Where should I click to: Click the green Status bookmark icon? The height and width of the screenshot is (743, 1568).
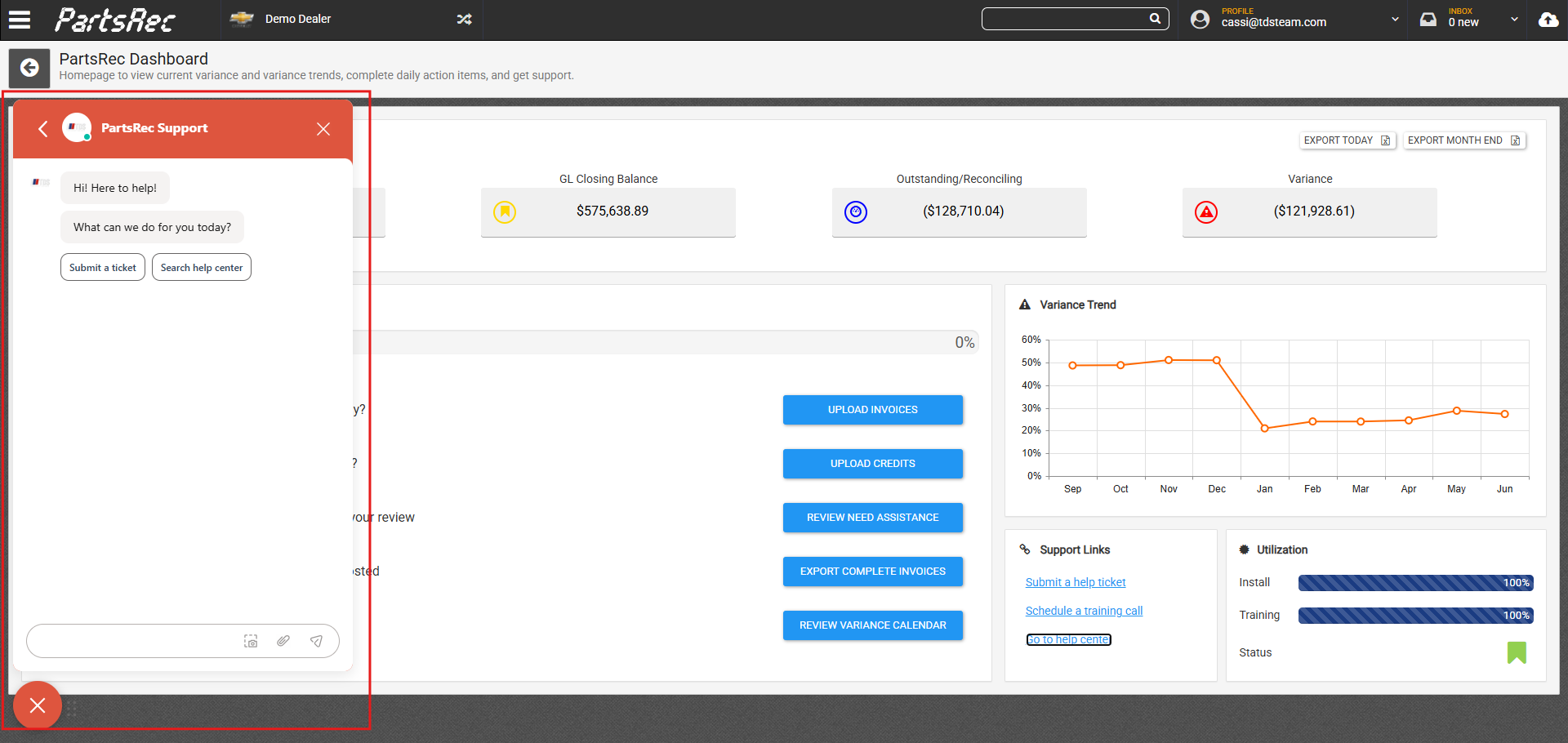coord(1517,652)
